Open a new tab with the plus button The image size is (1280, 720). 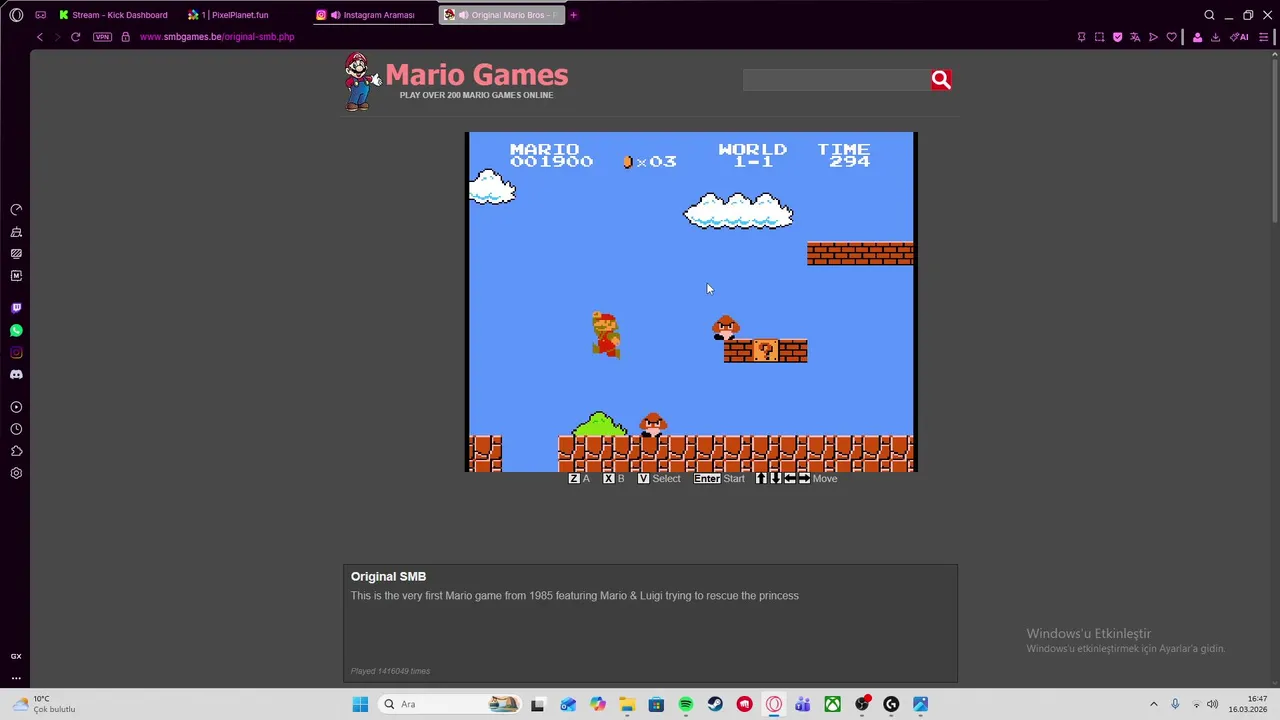(573, 15)
